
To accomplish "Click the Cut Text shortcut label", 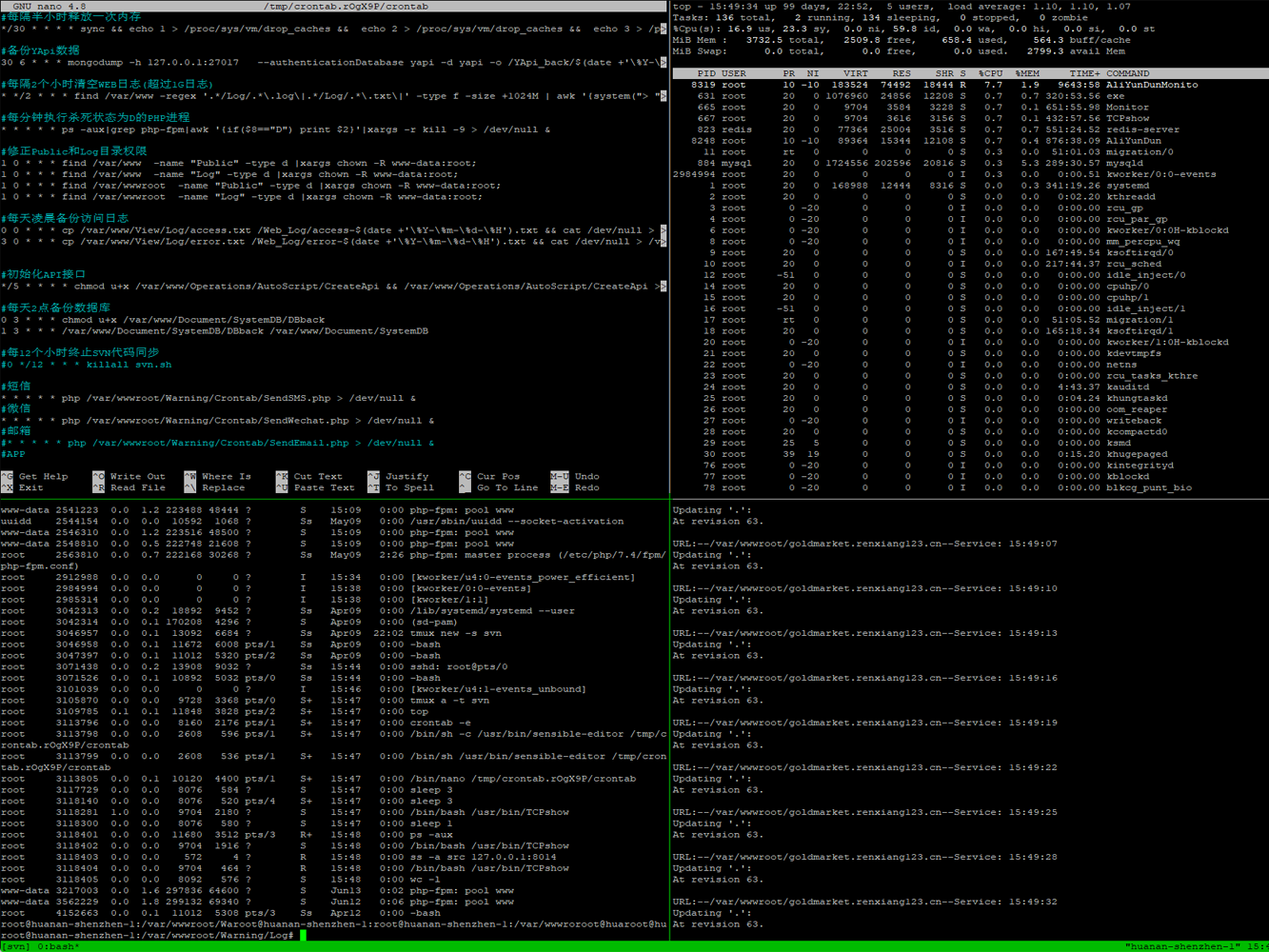I will point(317,476).
